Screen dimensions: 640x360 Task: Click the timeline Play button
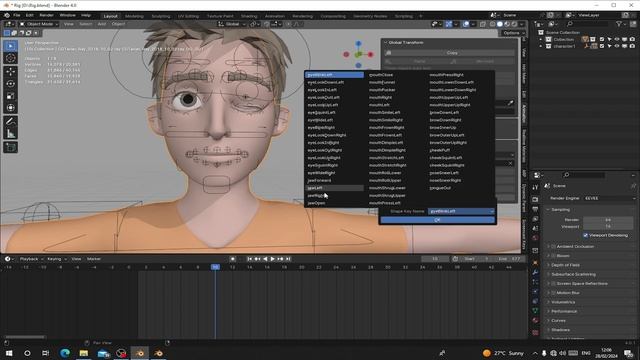click(x=273, y=259)
